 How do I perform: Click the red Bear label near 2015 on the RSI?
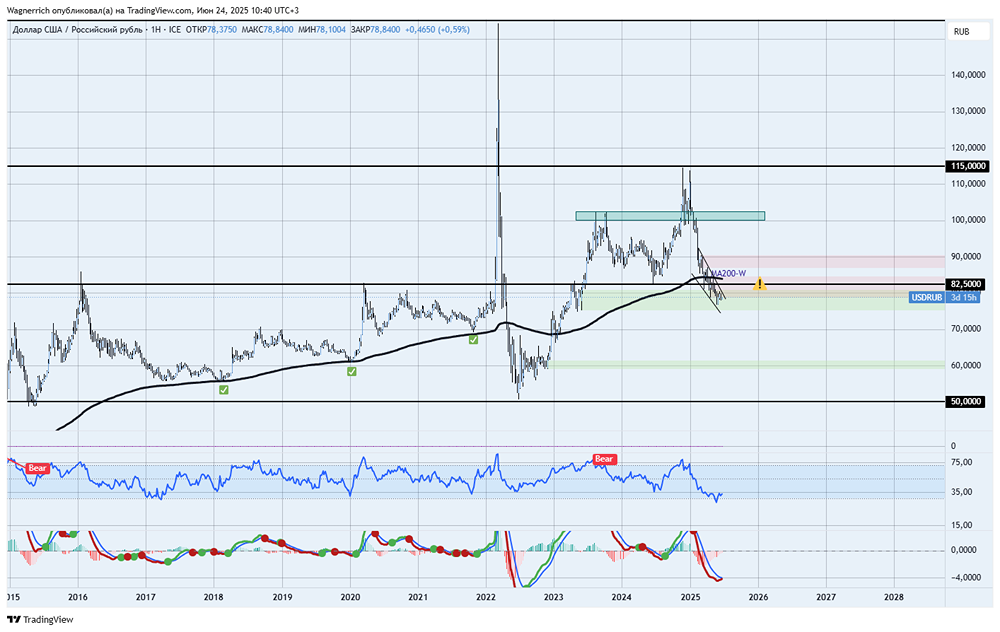pyautogui.click(x=38, y=468)
